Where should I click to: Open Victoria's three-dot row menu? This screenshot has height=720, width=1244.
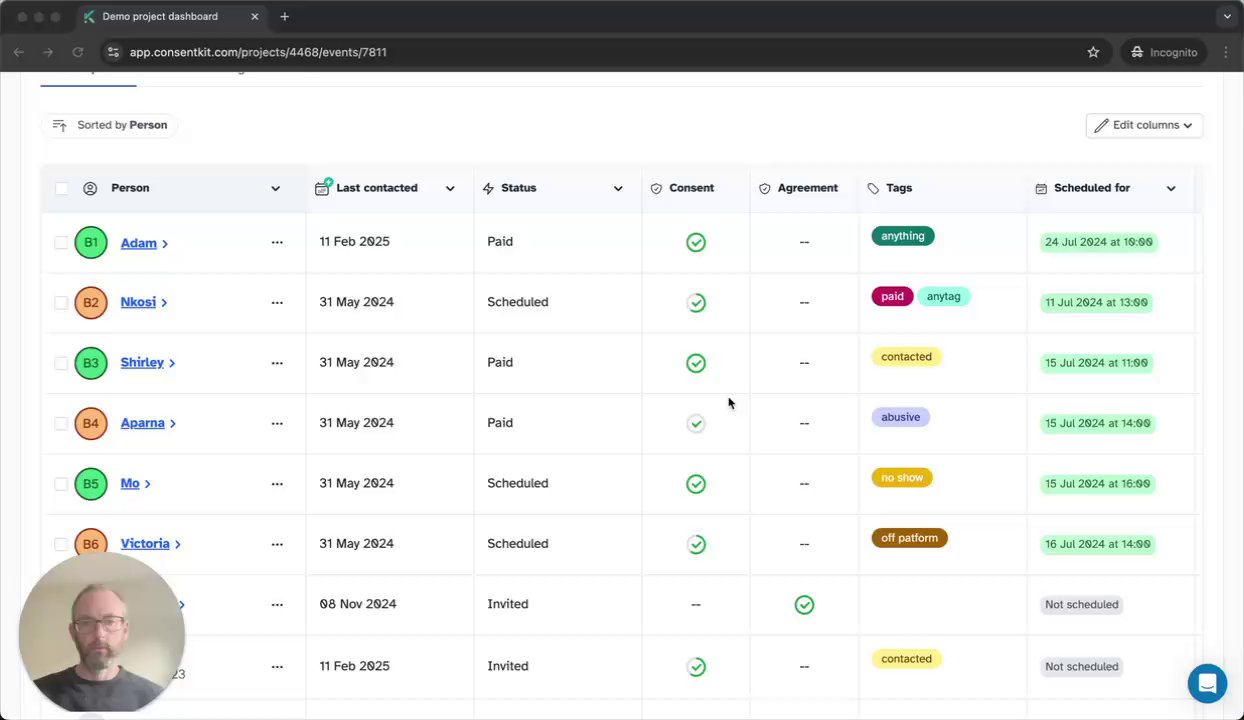(277, 544)
